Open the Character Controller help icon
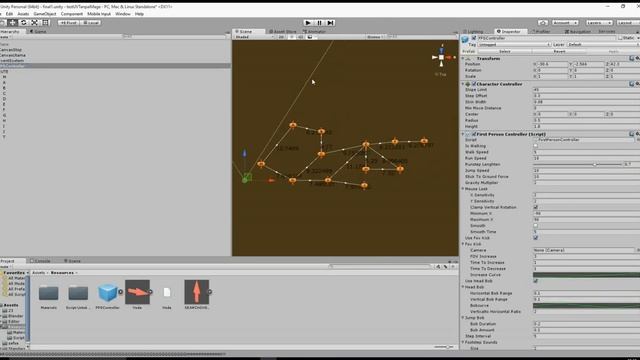 click(x=631, y=84)
